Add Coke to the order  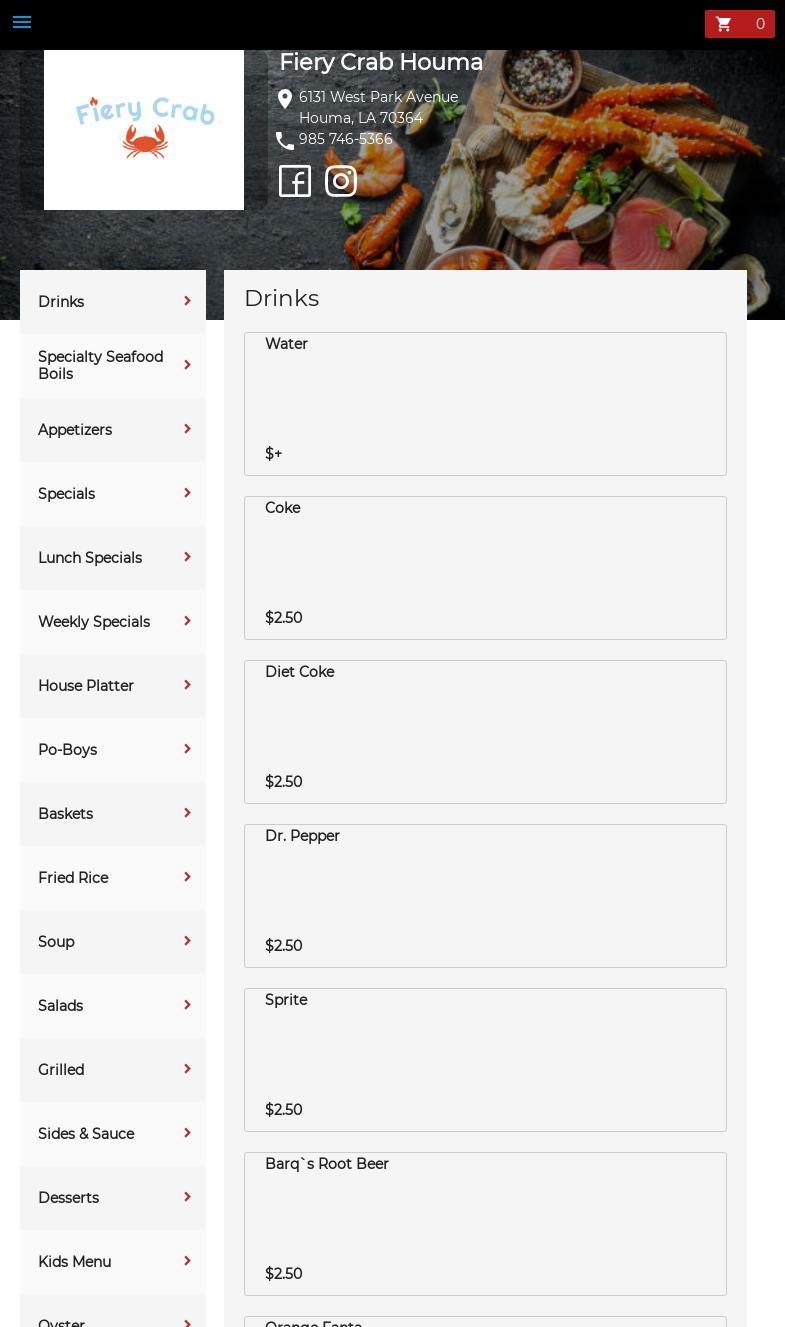(485, 567)
